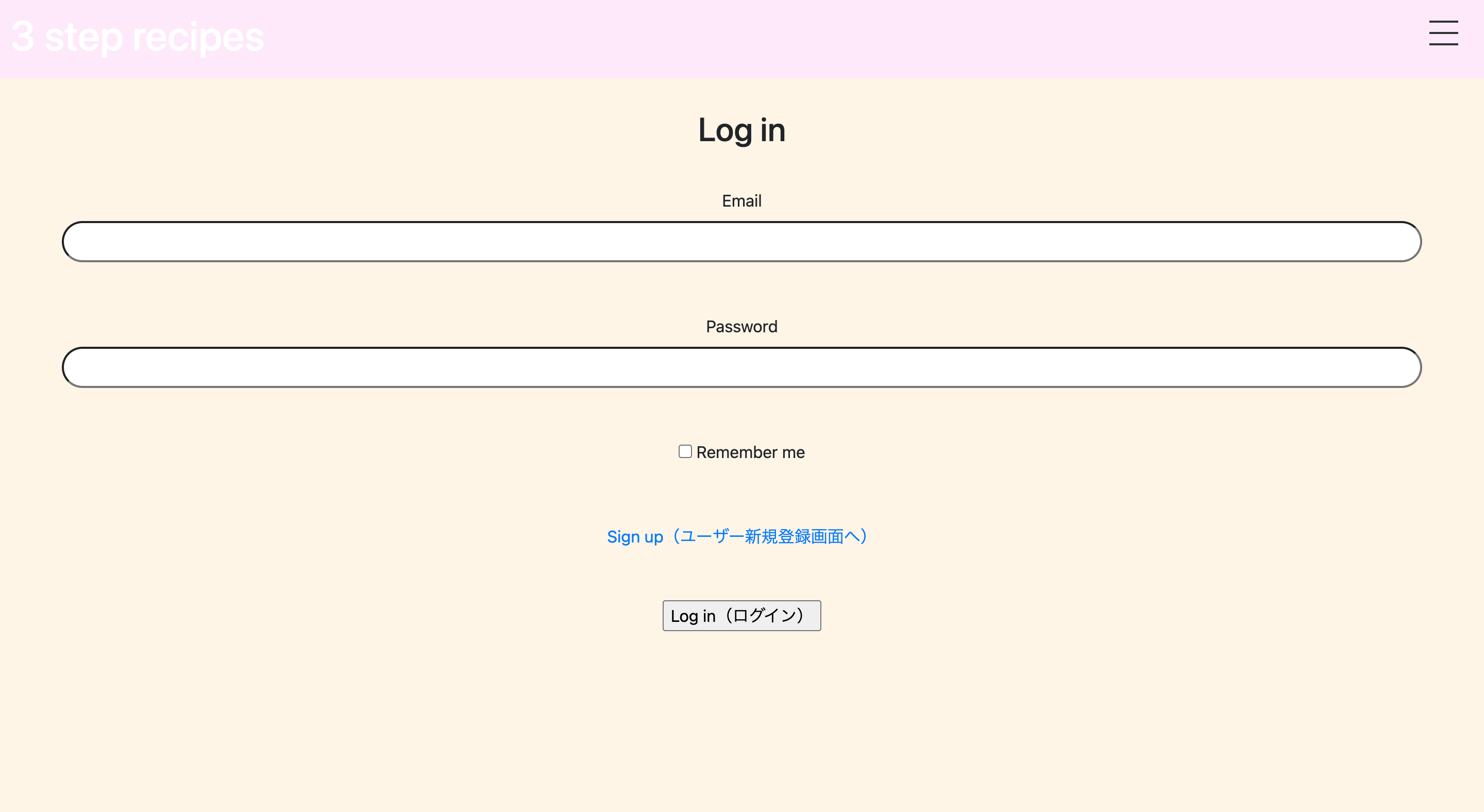Click the Email field label

[741, 200]
